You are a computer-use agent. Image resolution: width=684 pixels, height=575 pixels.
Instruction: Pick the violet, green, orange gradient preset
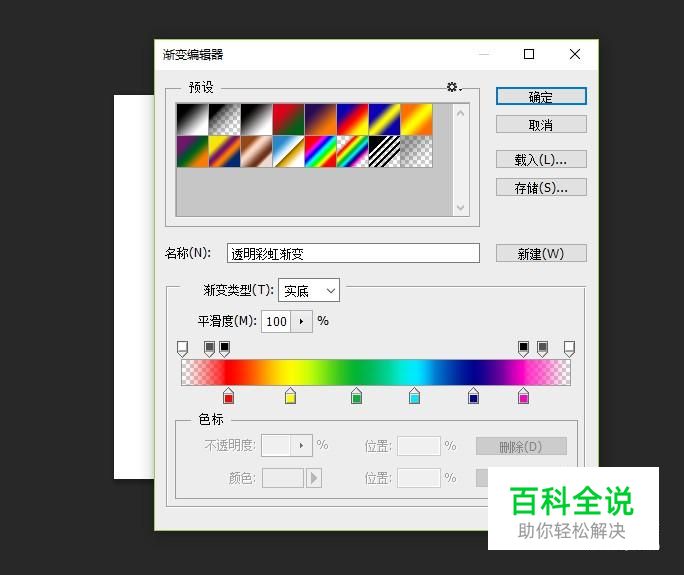pyautogui.click(x=192, y=151)
